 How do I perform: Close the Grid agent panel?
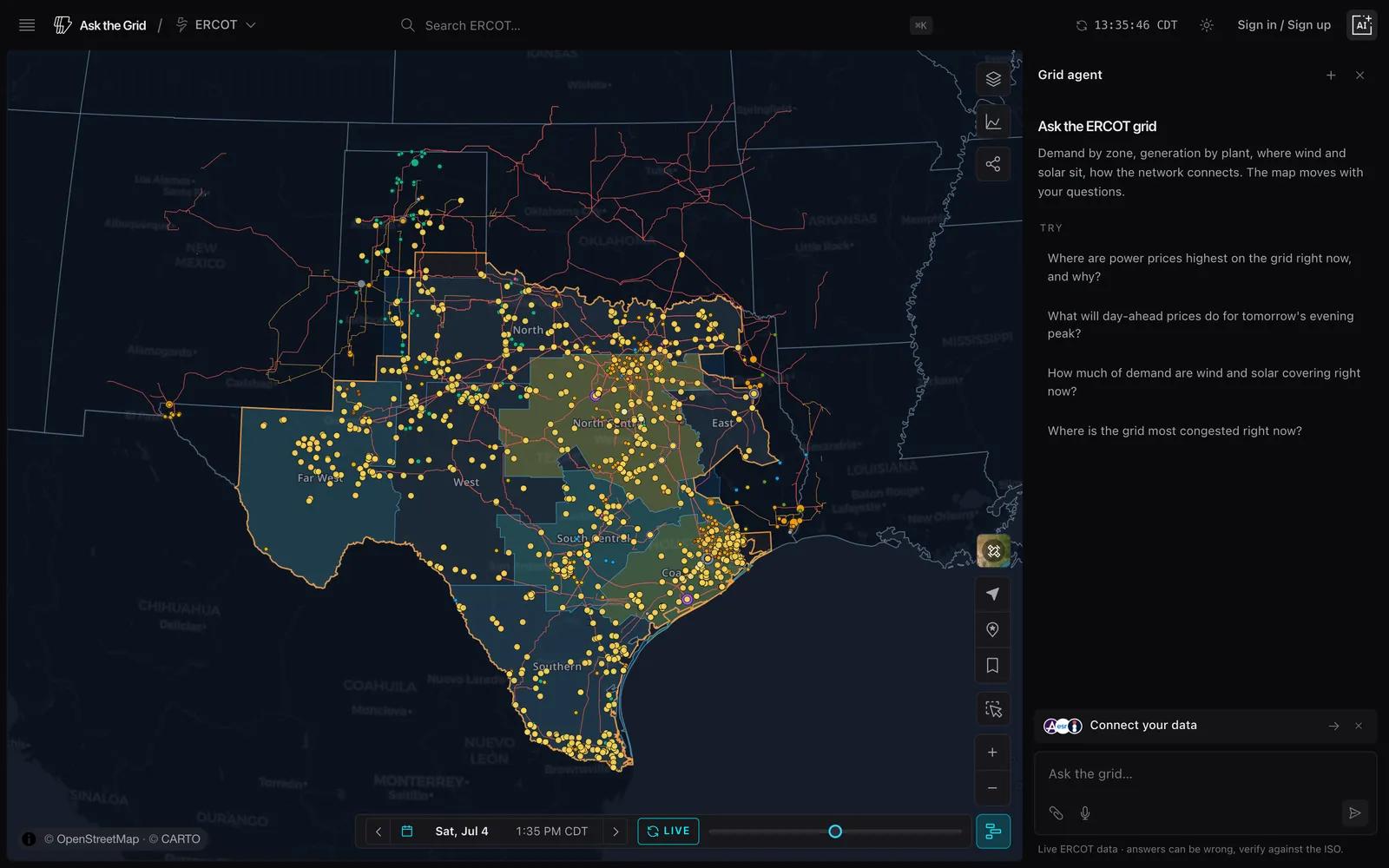coord(1360,76)
